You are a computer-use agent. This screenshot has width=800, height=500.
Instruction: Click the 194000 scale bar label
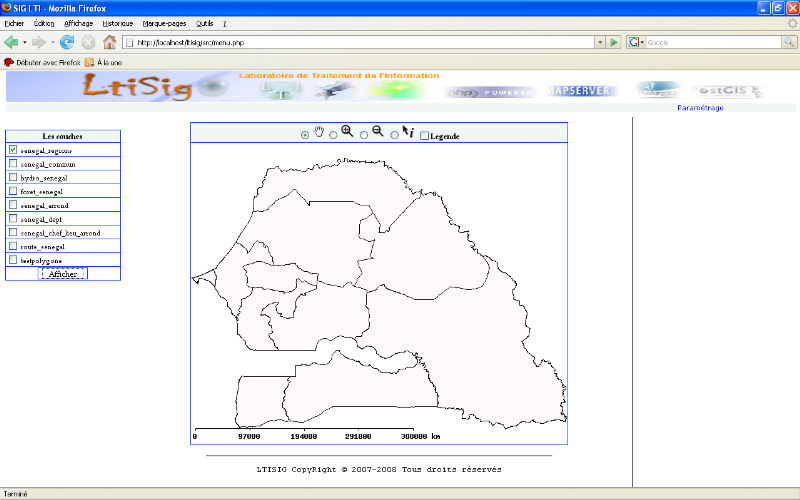point(304,437)
